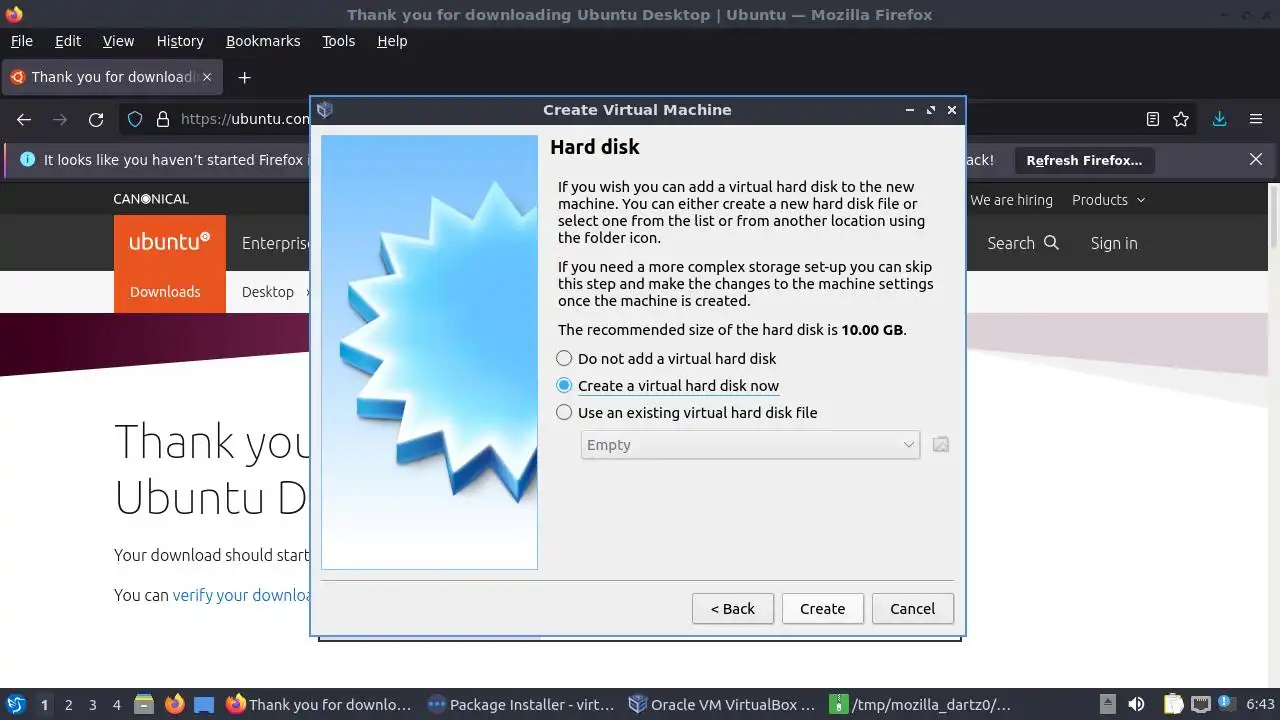Open the Firefox View menu

tap(118, 41)
